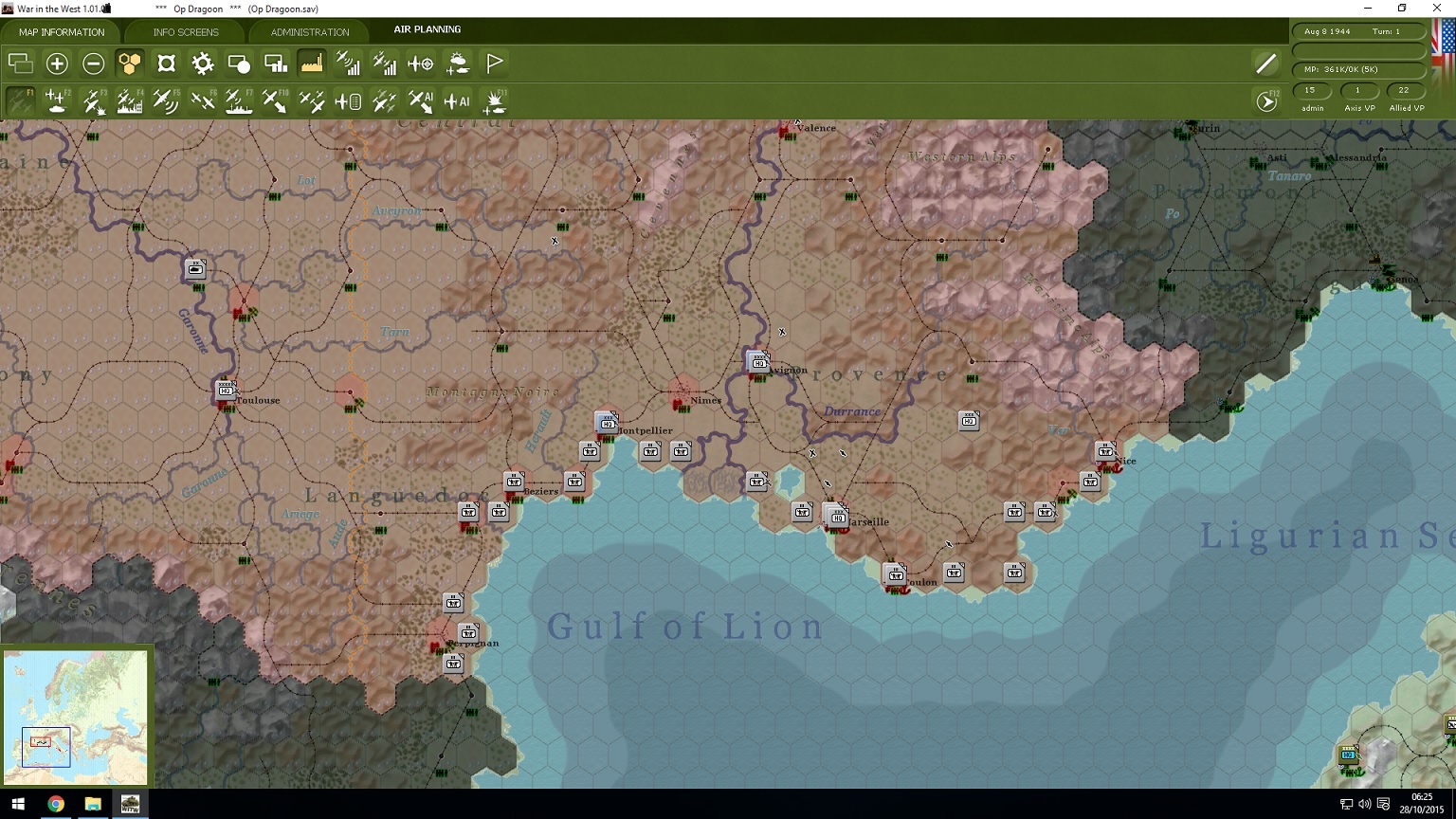Select the XXXX unit east of Durrance
Image resolution: width=1456 pixels, height=819 pixels.
(x=969, y=420)
